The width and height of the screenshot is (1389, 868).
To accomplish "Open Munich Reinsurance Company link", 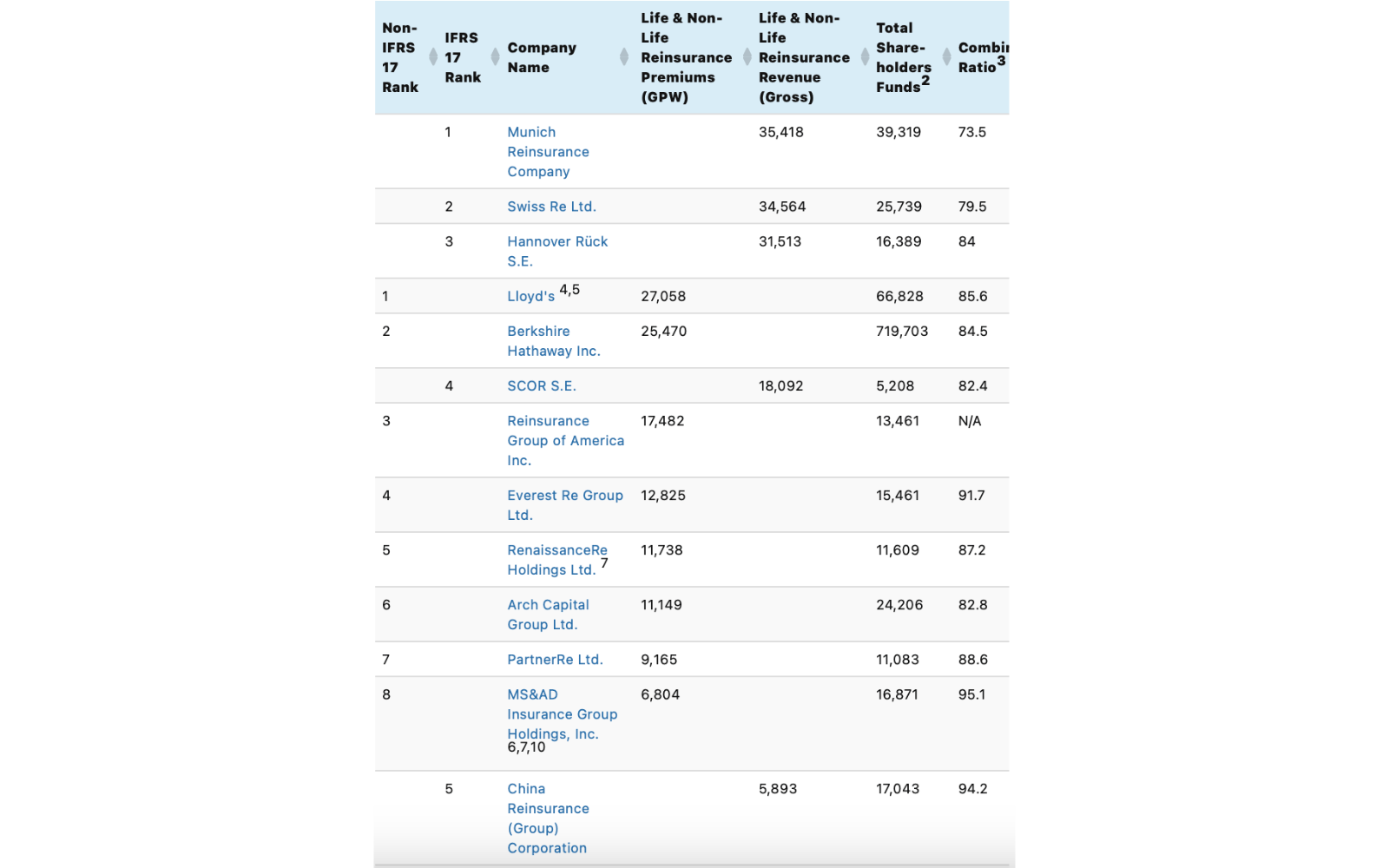I will [548, 152].
